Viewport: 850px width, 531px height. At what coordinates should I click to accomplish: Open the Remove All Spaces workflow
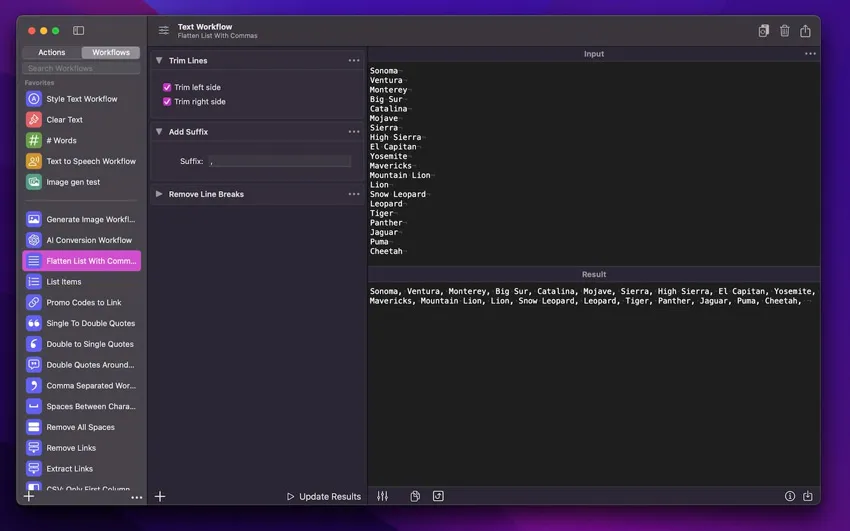[x=80, y=427]
